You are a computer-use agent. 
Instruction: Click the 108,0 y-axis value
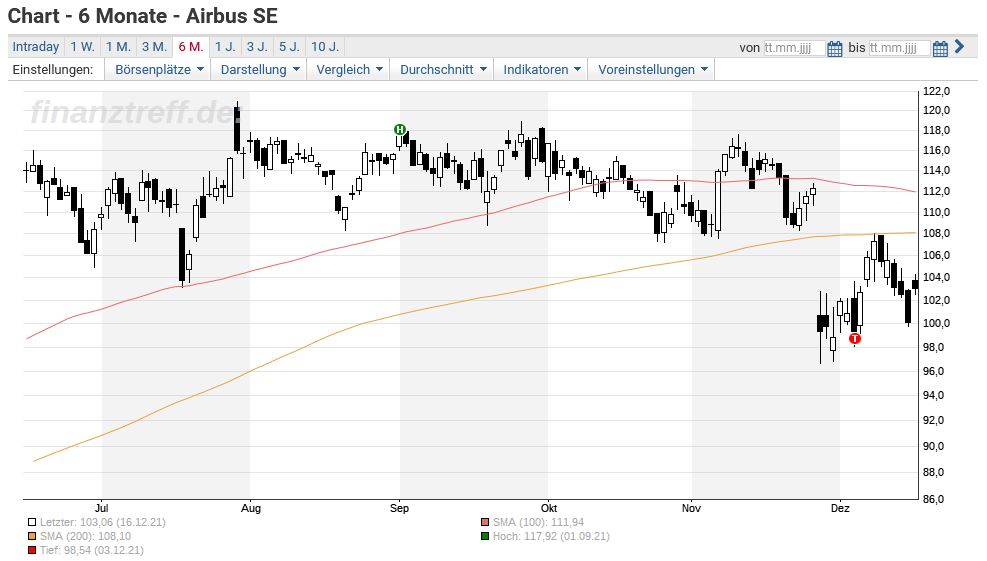pos(936,234)
